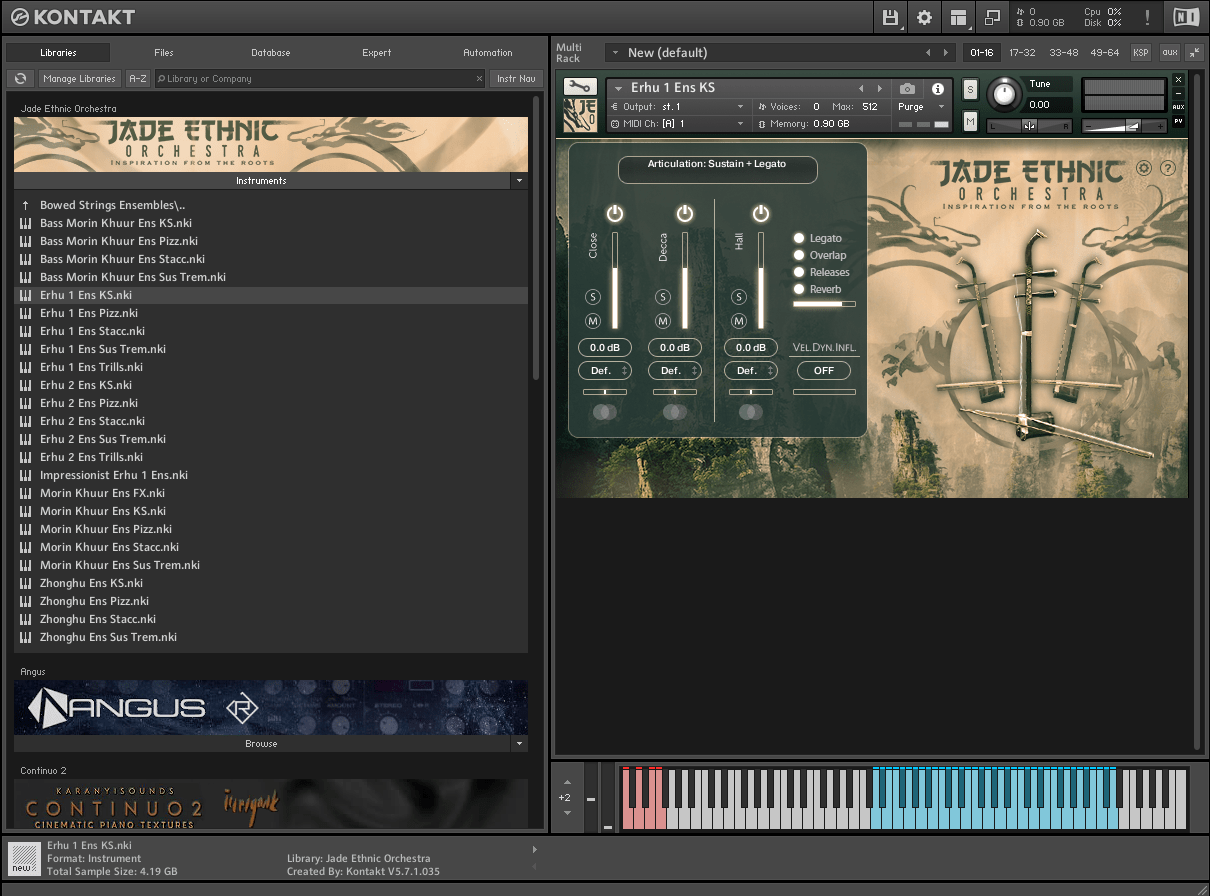Toggle Decca mic power button

pos(685,214)
